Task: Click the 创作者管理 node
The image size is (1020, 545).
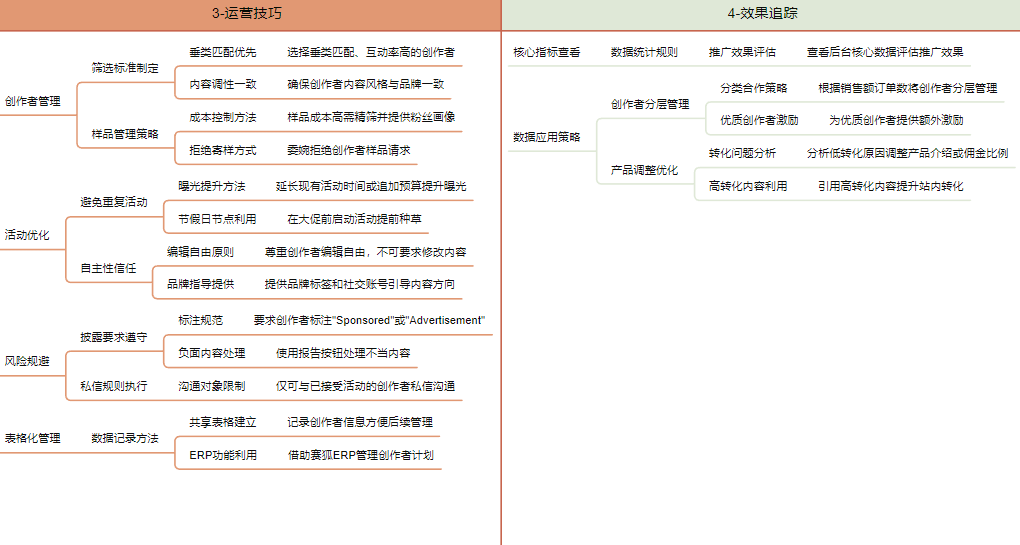Action: point(33,101)
